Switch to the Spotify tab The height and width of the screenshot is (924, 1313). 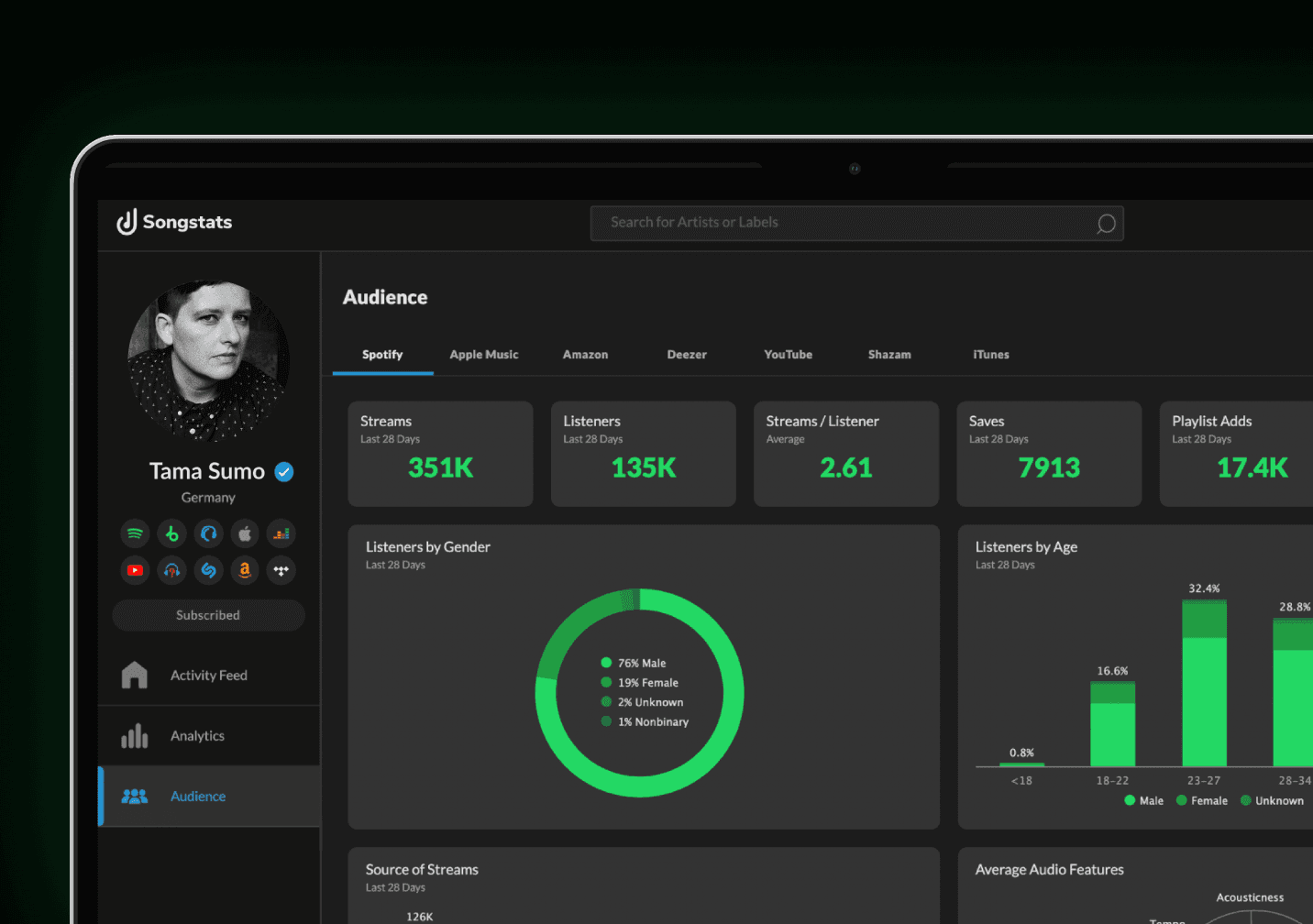[x=382, y=355]
